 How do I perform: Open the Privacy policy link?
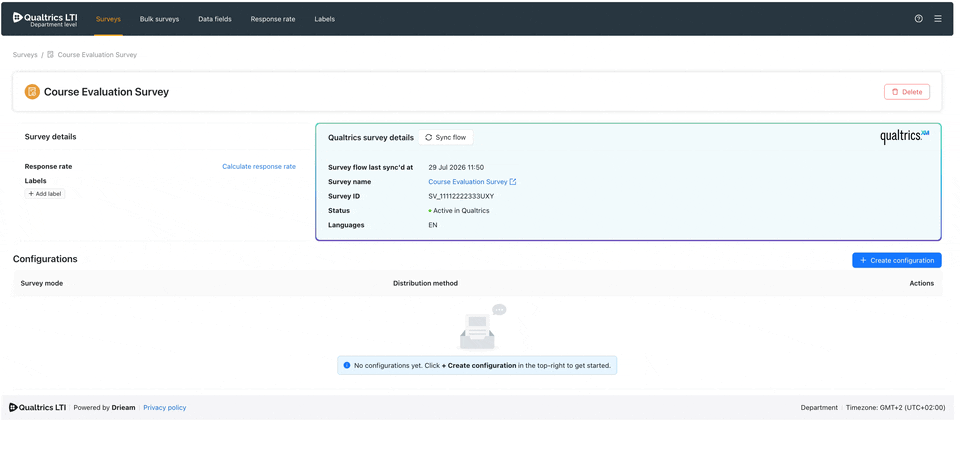coord(165,407)
